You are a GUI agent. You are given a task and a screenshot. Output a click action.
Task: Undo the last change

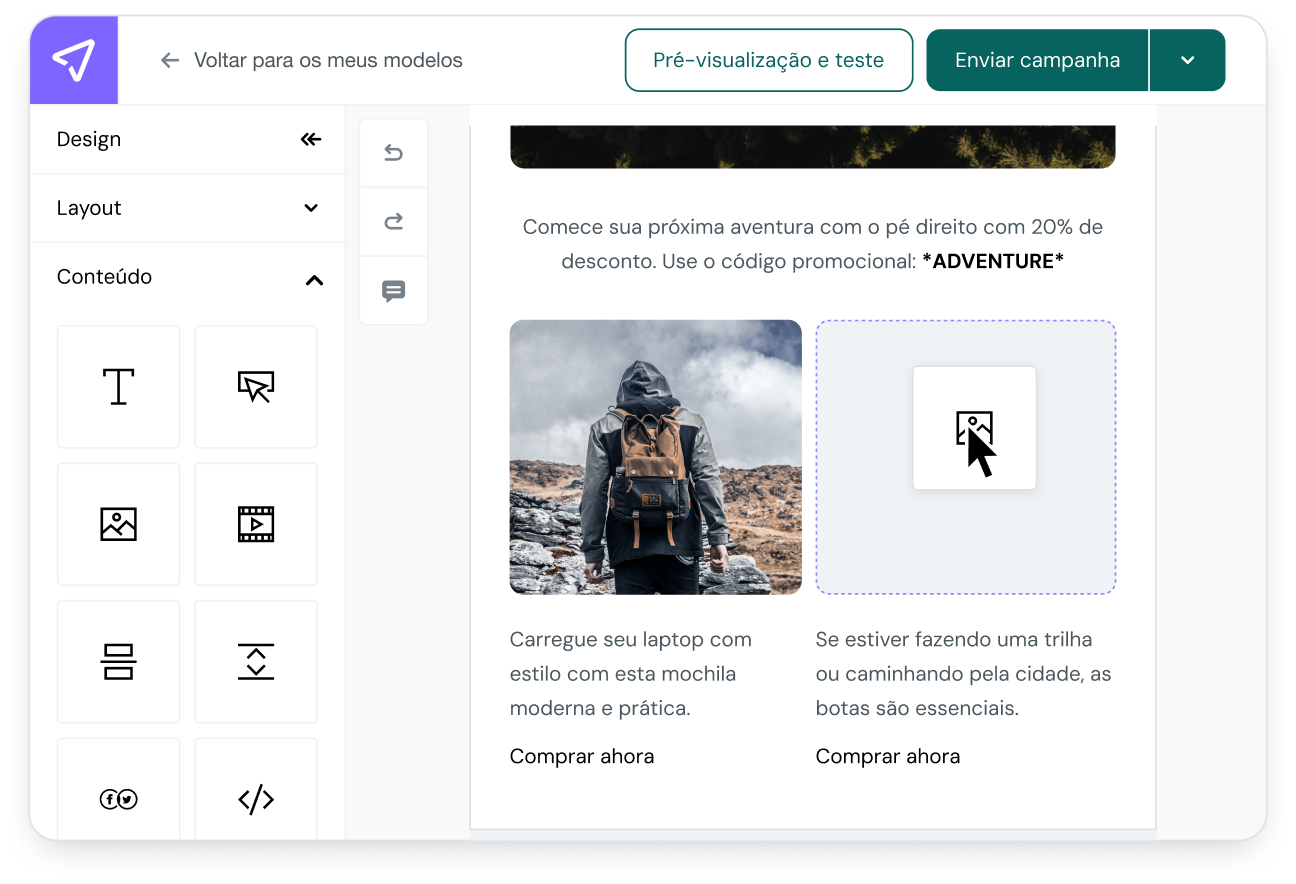coord(393,152)
